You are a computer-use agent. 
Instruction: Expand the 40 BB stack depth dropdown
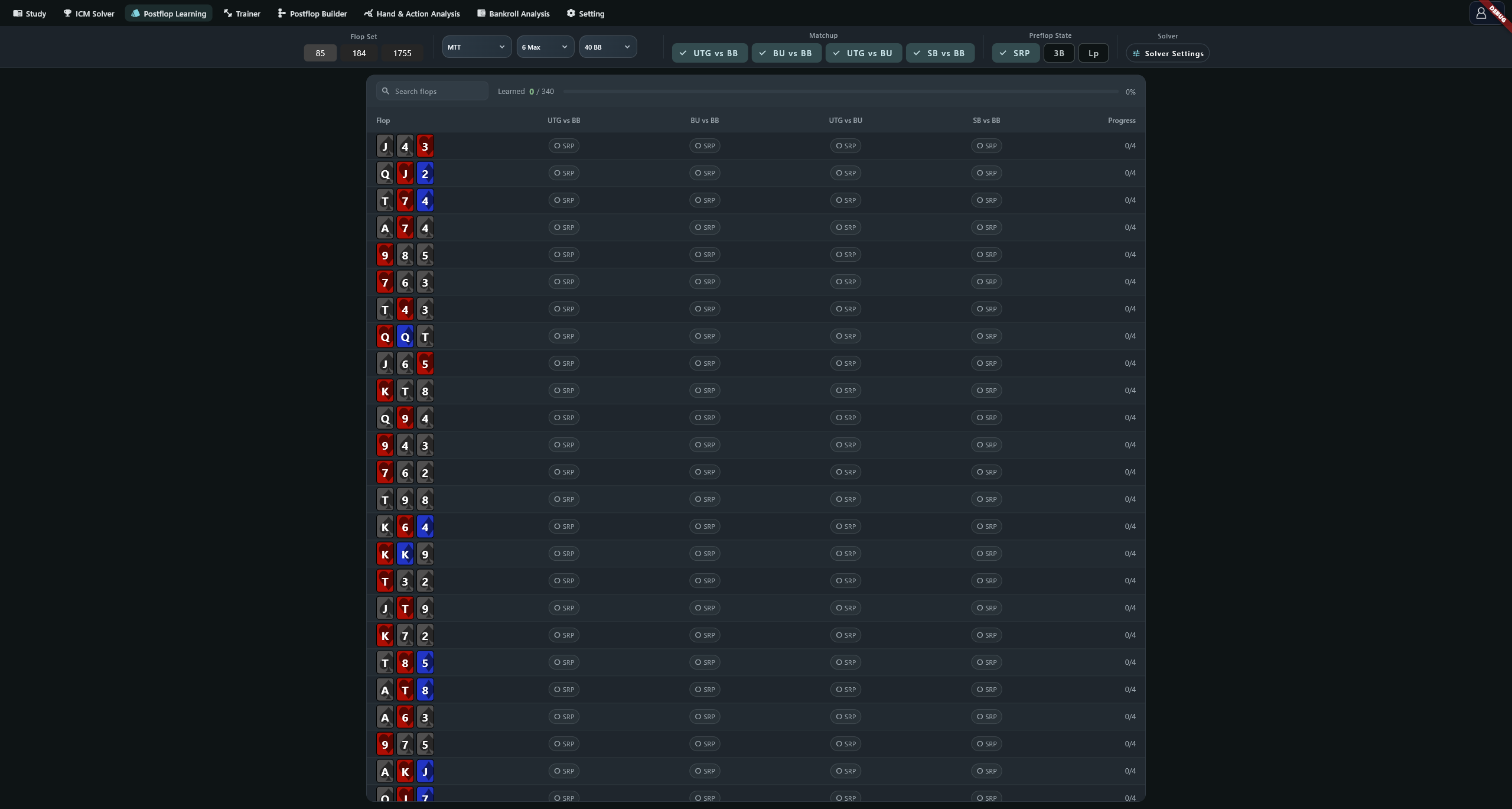tap(608, 47)
